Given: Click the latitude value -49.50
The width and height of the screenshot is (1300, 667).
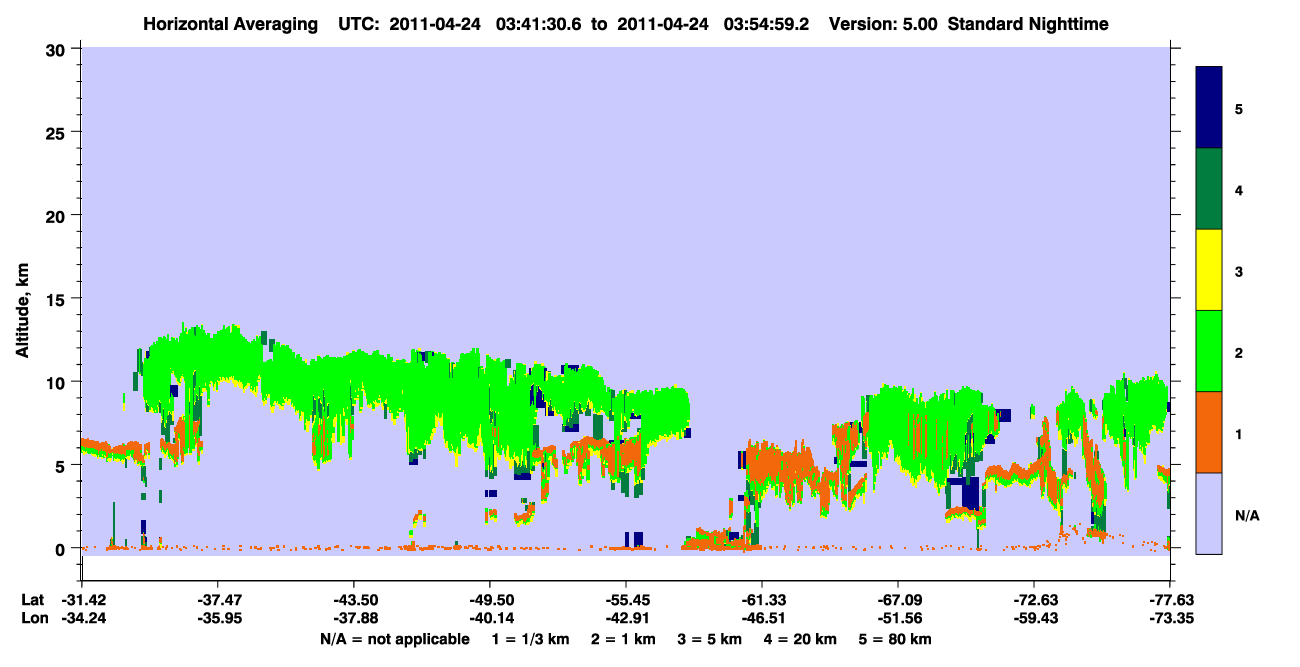Looking at the screenshot, I should 490,600.
